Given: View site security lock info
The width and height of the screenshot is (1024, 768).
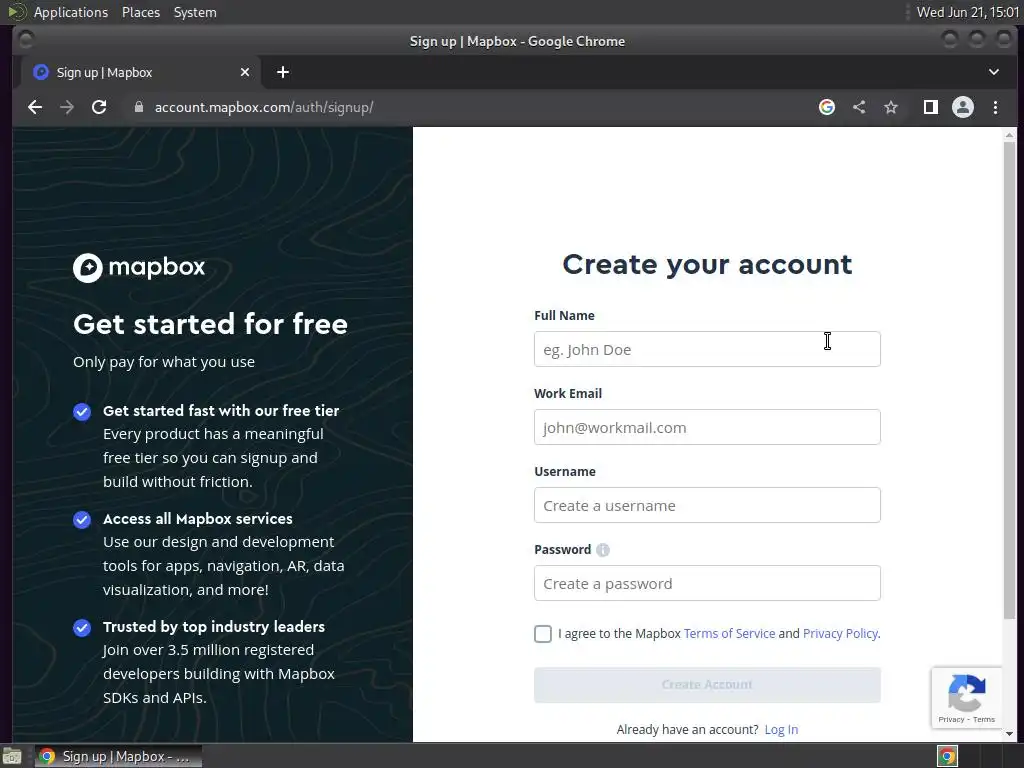Looking at the screenshot, I should (138, 107).
